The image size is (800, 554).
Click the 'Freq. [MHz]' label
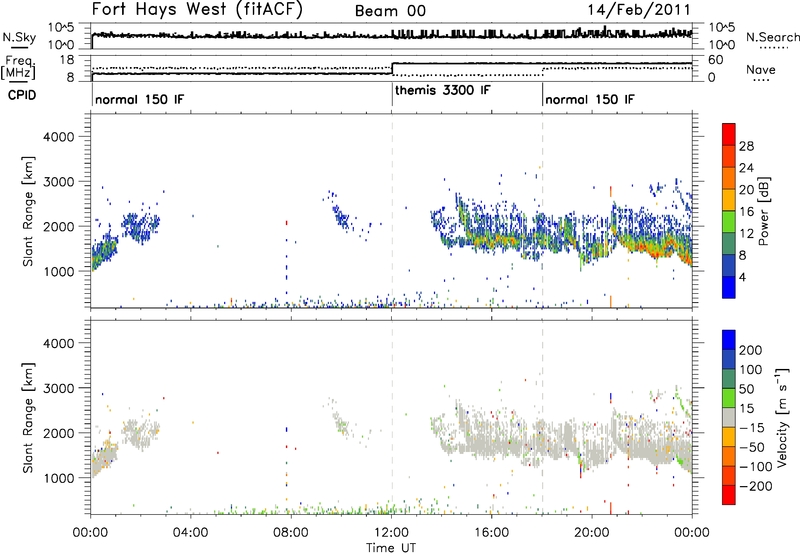coord(19,68)
